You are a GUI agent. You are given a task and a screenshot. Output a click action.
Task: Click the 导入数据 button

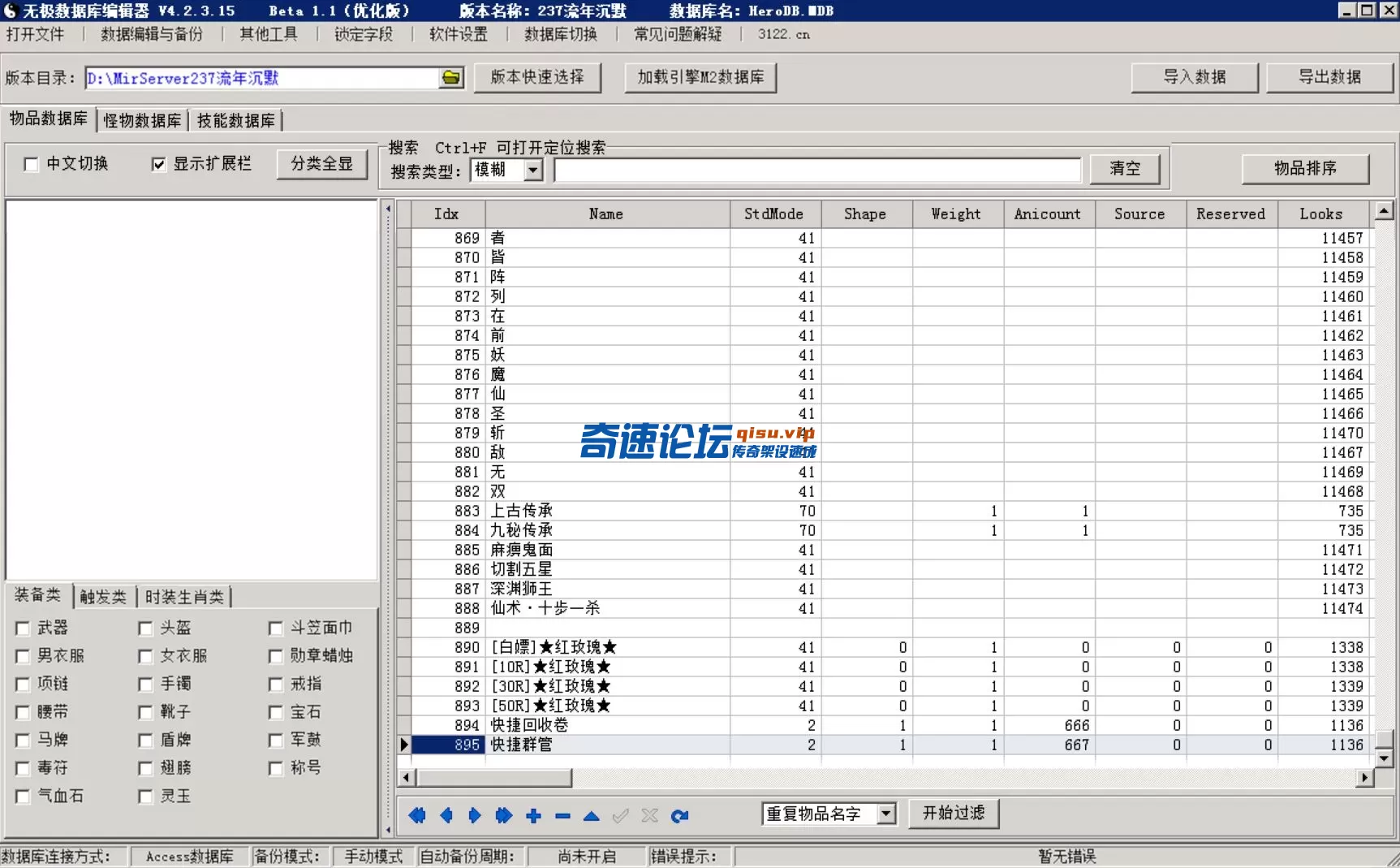[x=1195, y=77]
